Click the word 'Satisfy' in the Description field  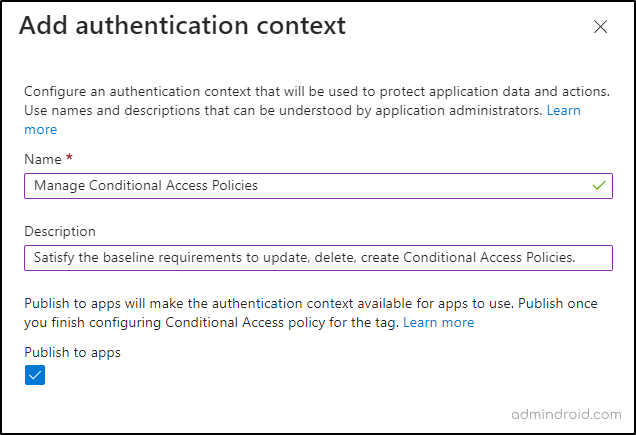55,258
